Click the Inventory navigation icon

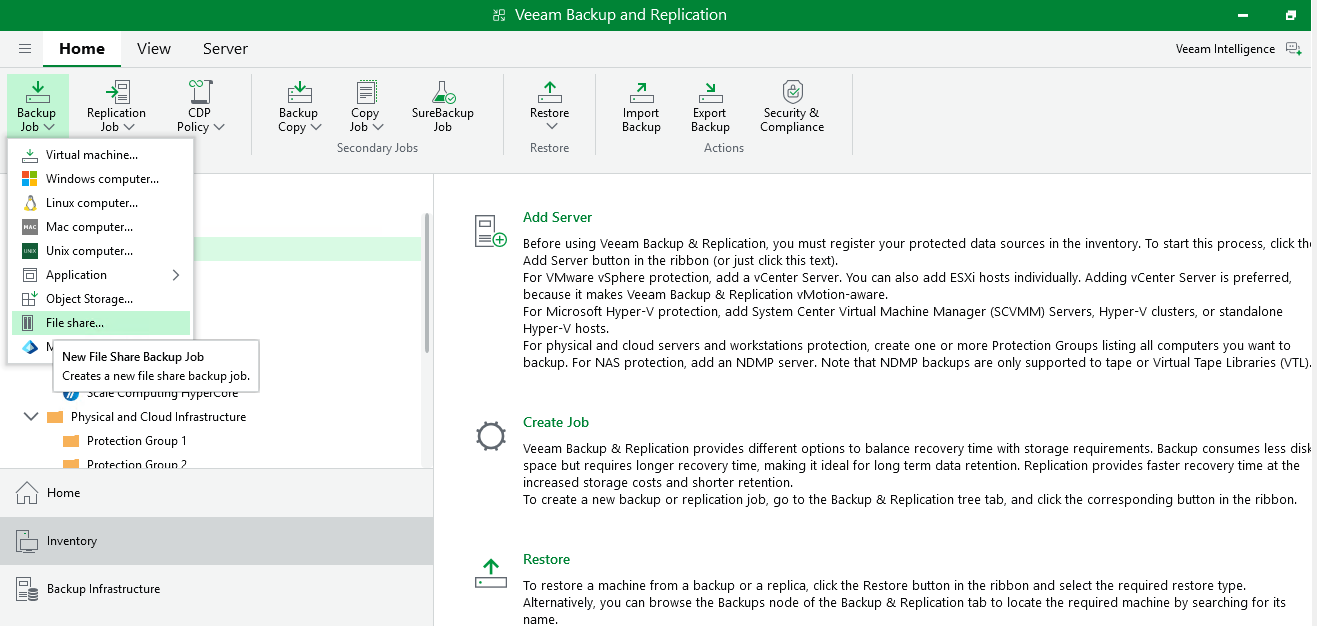coord(28,541)
